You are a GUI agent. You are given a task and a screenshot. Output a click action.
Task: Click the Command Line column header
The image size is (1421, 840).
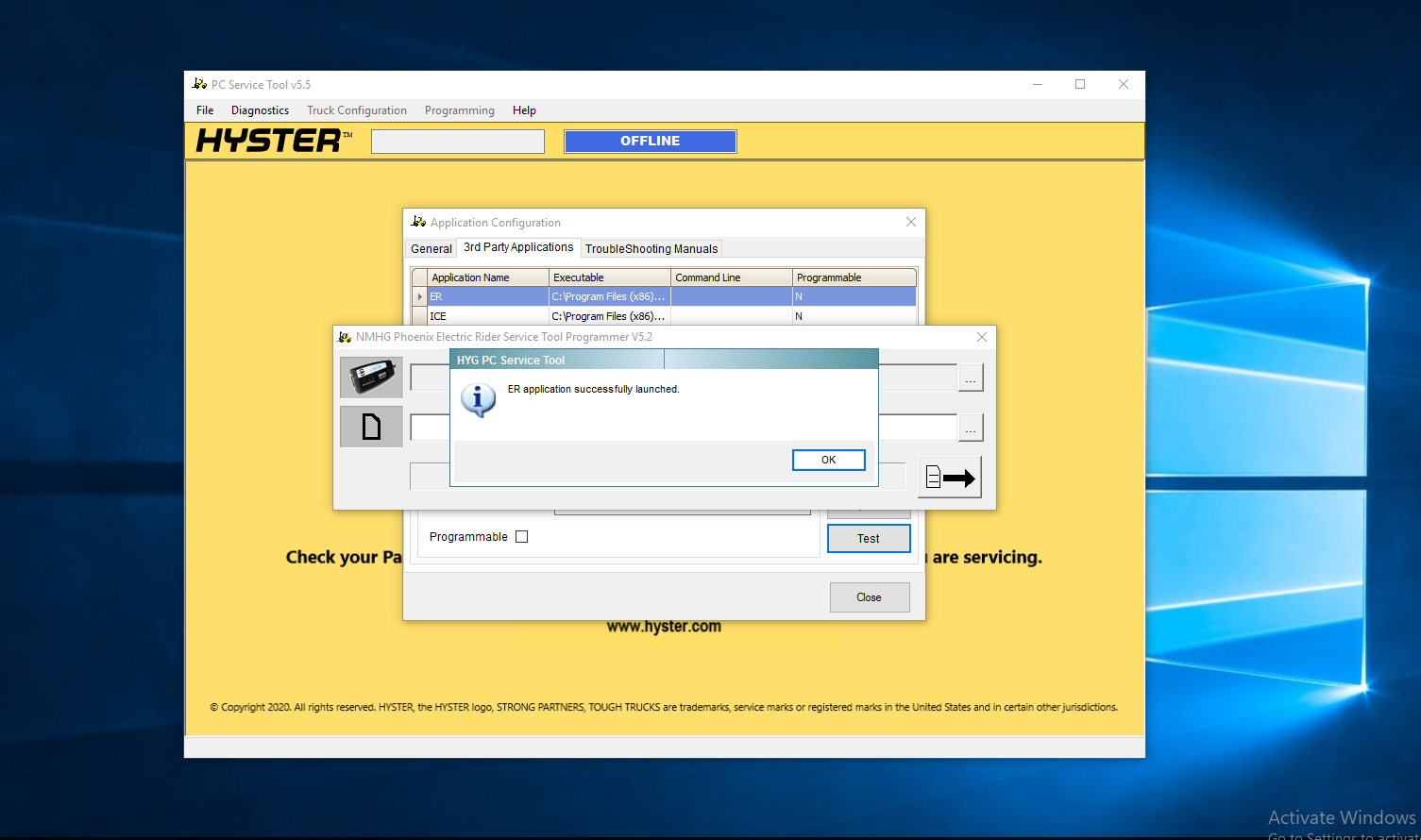click(732, 277)
